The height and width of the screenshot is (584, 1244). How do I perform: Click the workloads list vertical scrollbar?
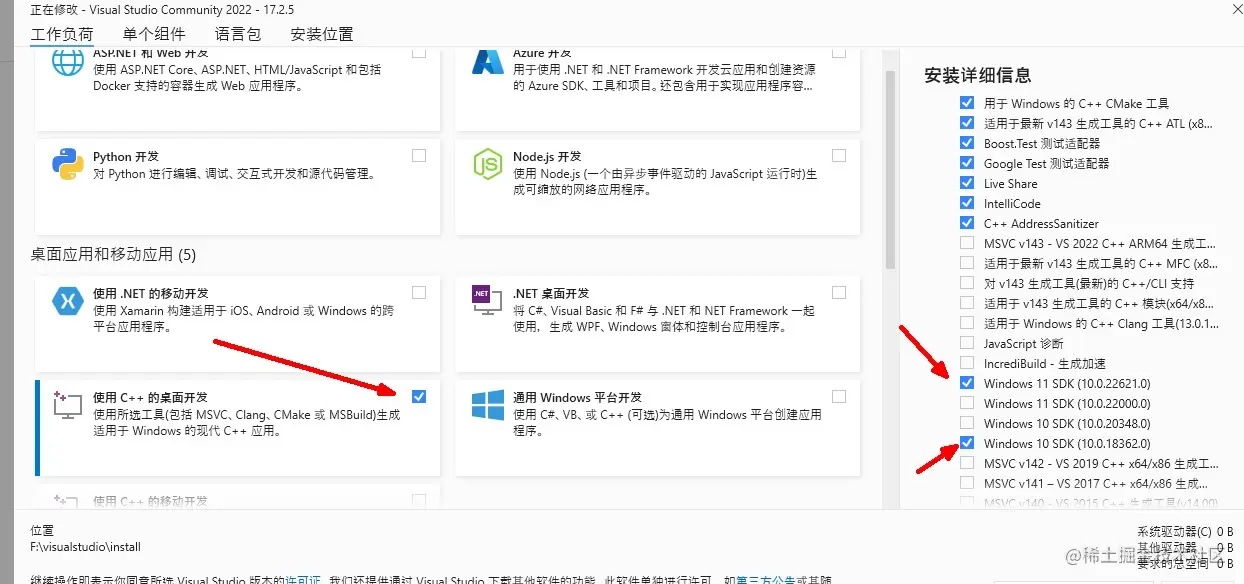pyautogui.click(x=890, y=170)
